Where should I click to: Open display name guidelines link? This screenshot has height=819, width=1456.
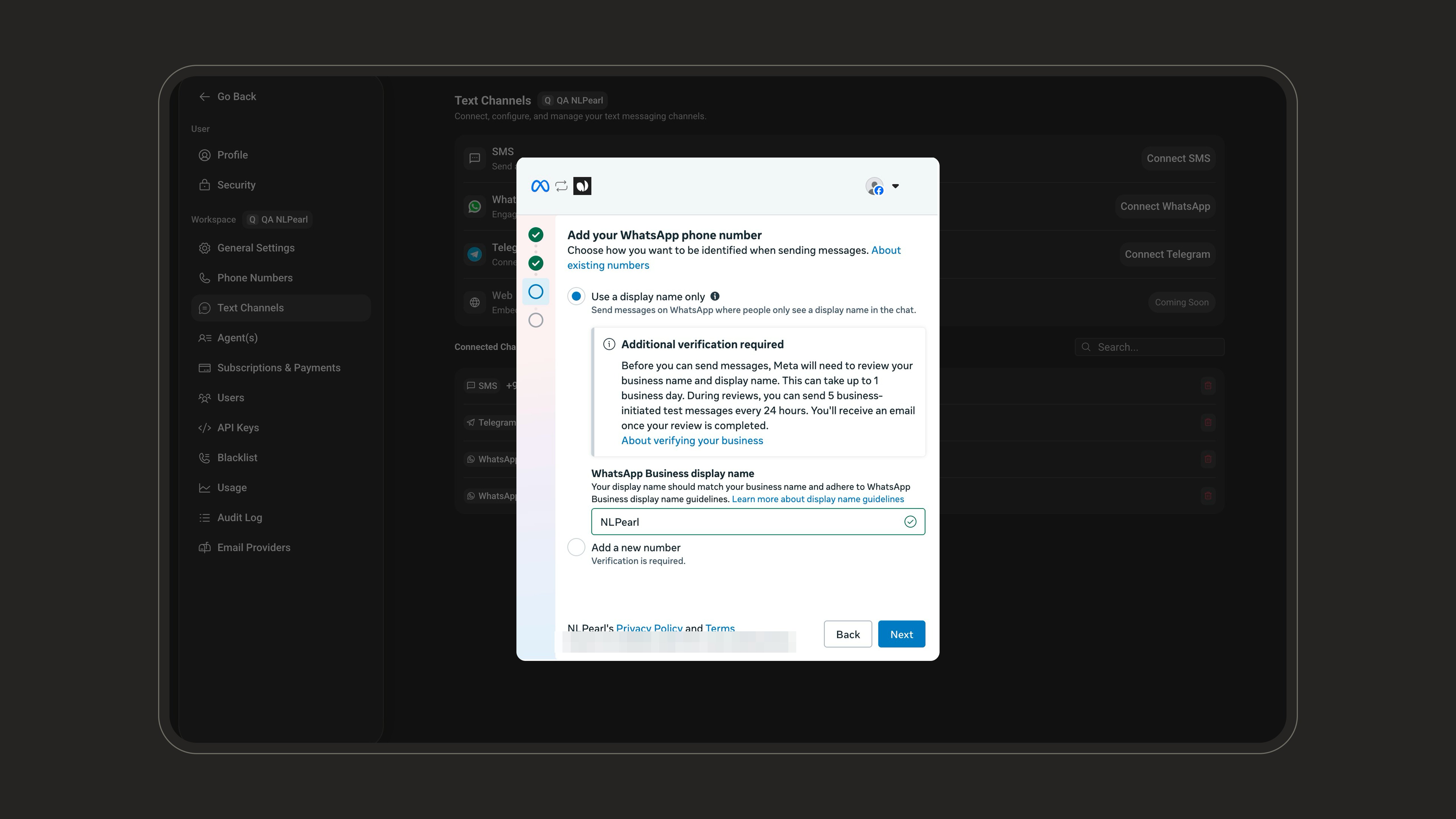click(818, 499)
